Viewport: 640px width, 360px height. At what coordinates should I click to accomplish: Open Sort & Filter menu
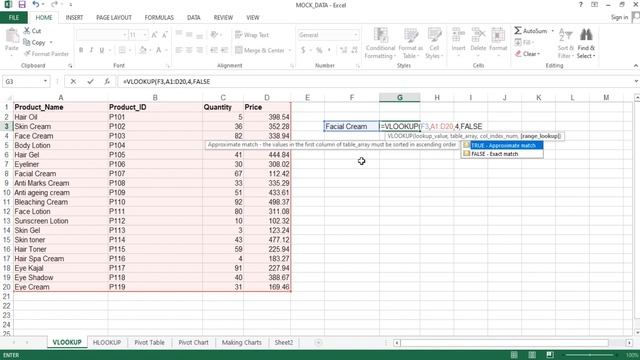point(565,43)
